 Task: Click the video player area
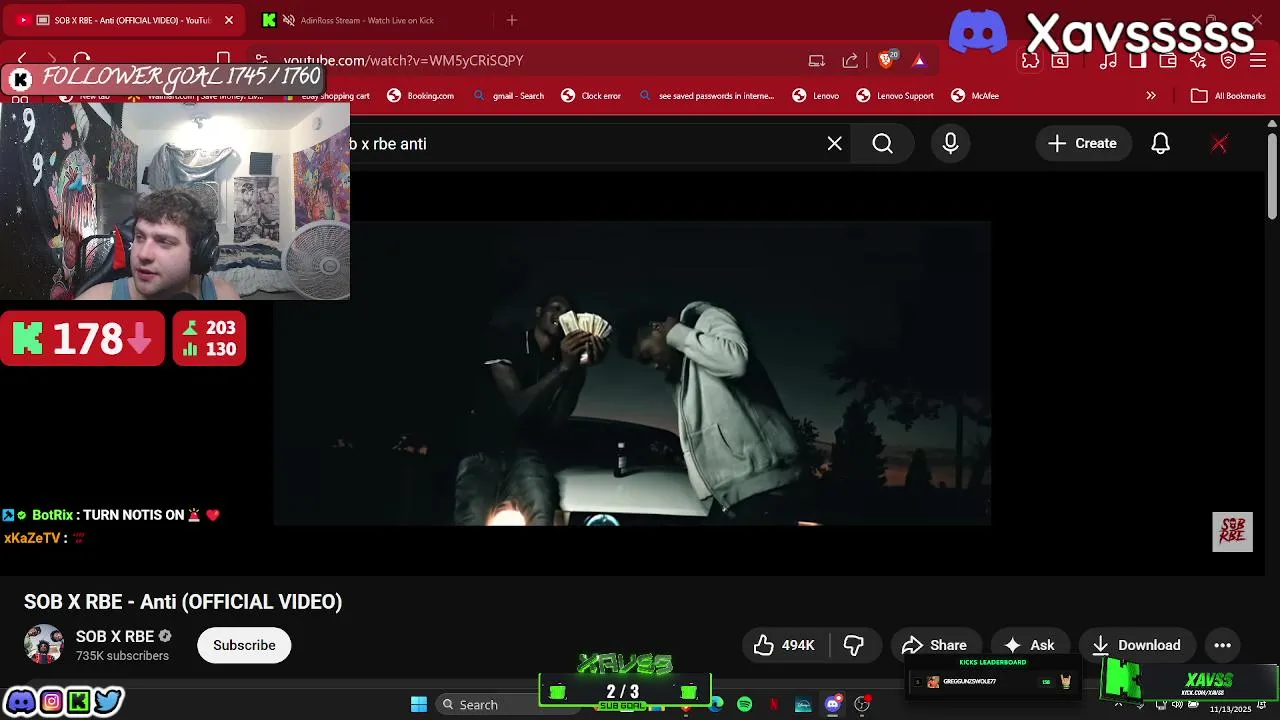coord(632,373)
